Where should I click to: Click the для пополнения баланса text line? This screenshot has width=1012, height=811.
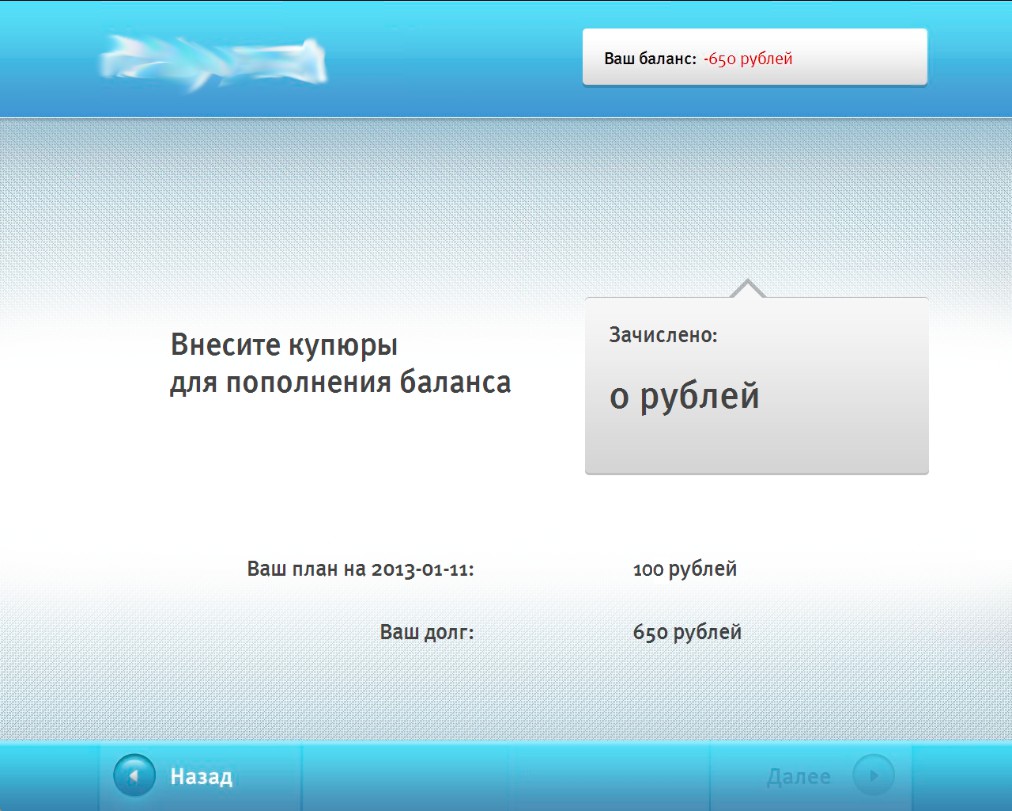(x=341, y=383)
